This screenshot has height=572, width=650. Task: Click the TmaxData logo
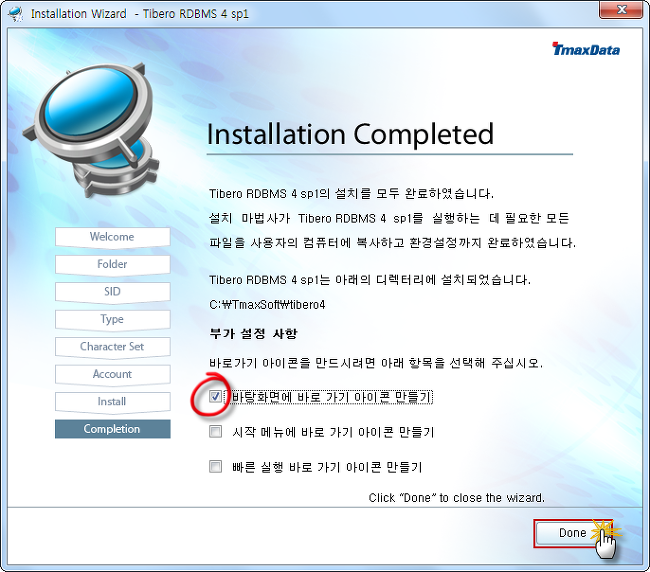click(x=586, y=49)
